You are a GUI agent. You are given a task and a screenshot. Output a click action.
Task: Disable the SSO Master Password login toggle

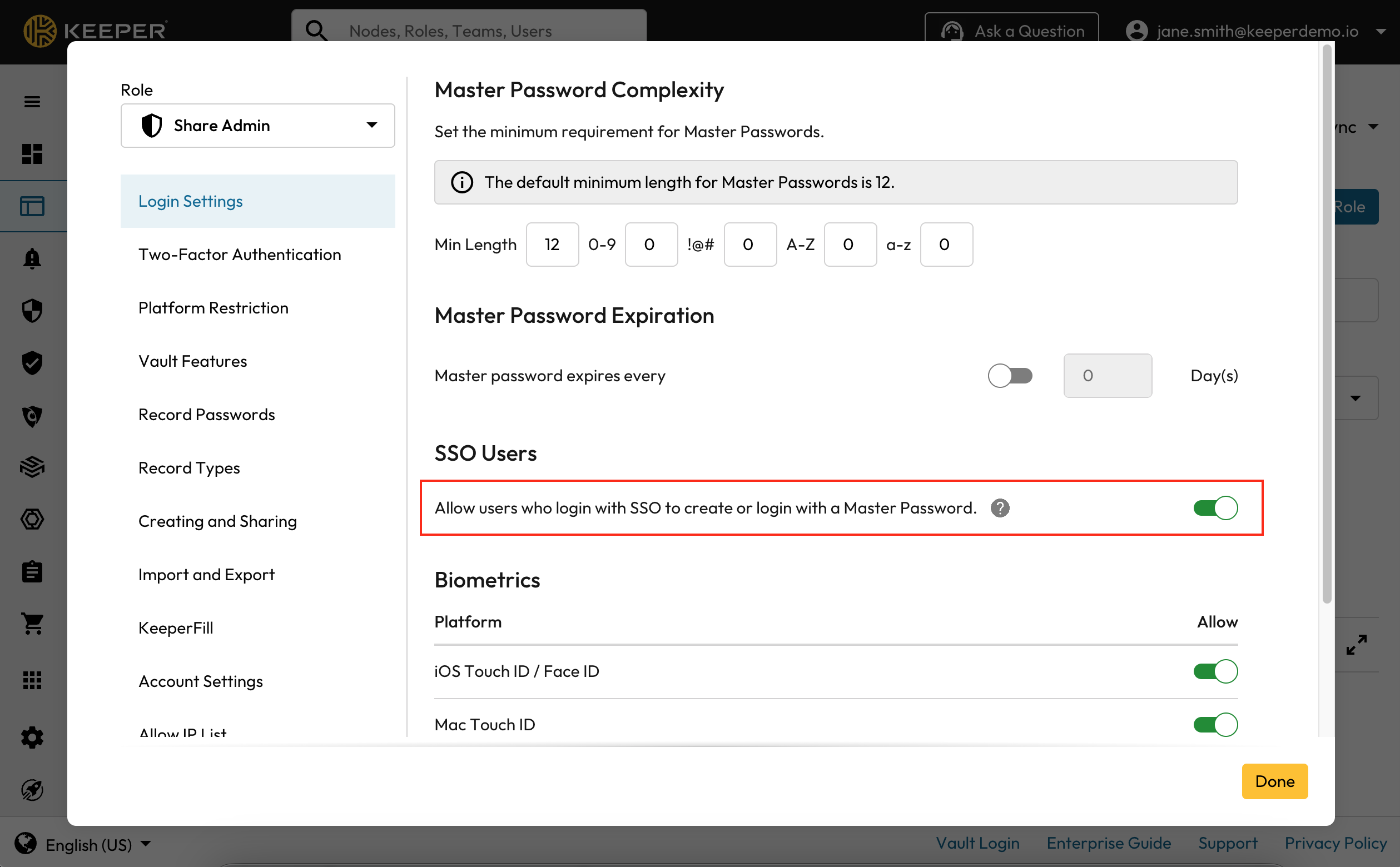coord(1215,508)
